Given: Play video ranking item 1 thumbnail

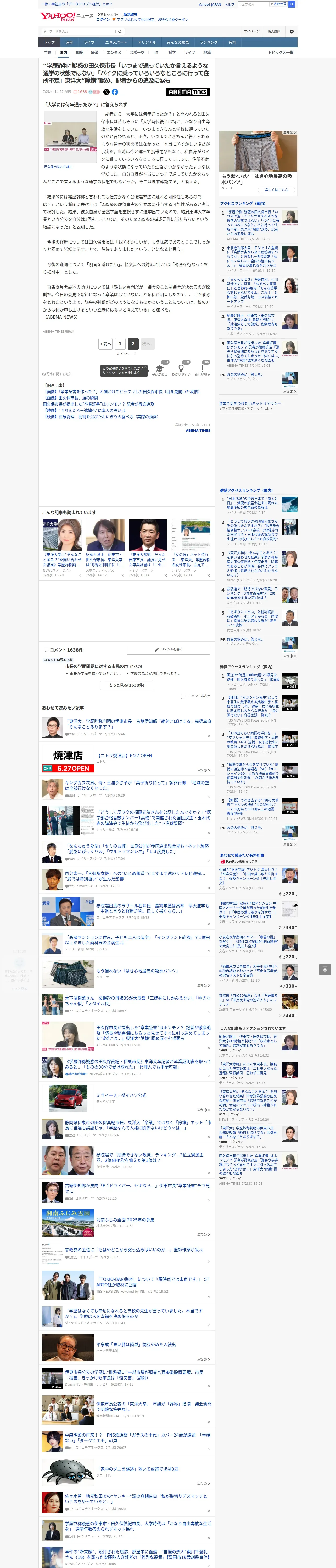Looking at the screenshot, I should coord(290,680).
